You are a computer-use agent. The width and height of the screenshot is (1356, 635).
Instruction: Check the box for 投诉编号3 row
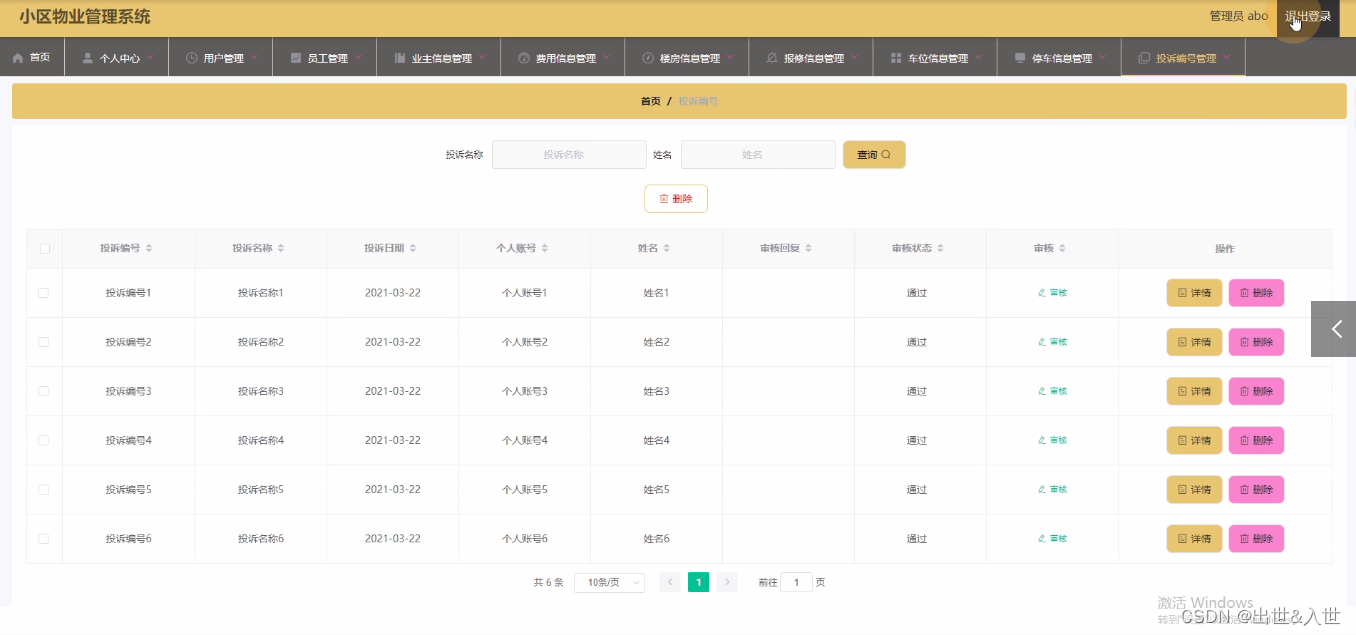pyautogui.click(x=44, y=391)
